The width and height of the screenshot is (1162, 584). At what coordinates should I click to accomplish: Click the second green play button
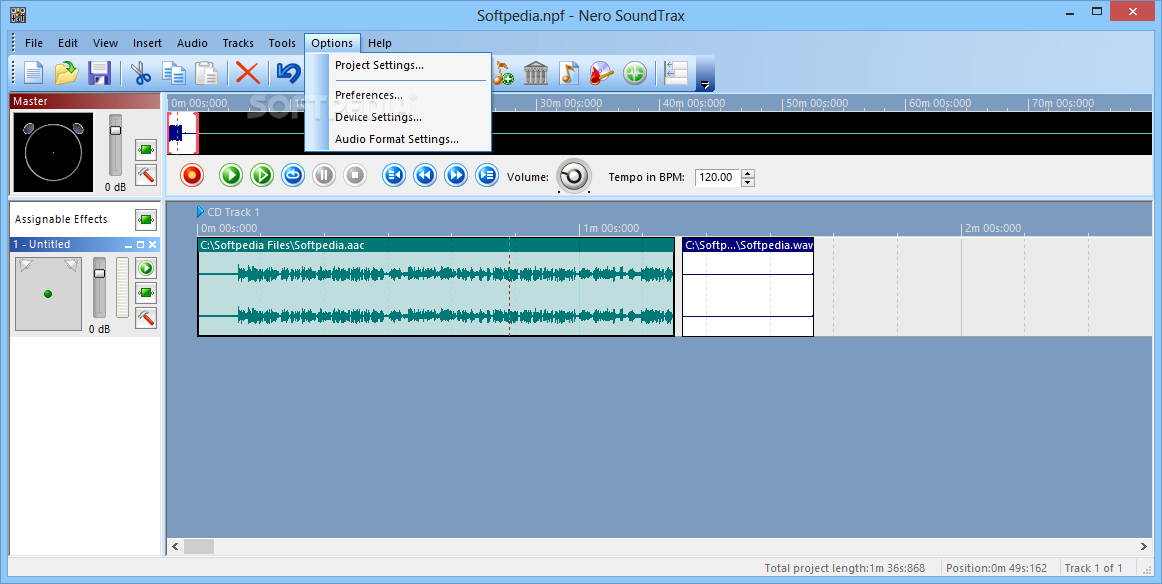point(262,175)
